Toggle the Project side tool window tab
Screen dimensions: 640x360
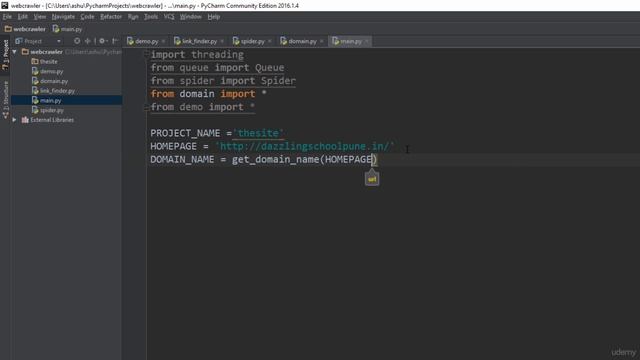5,55
